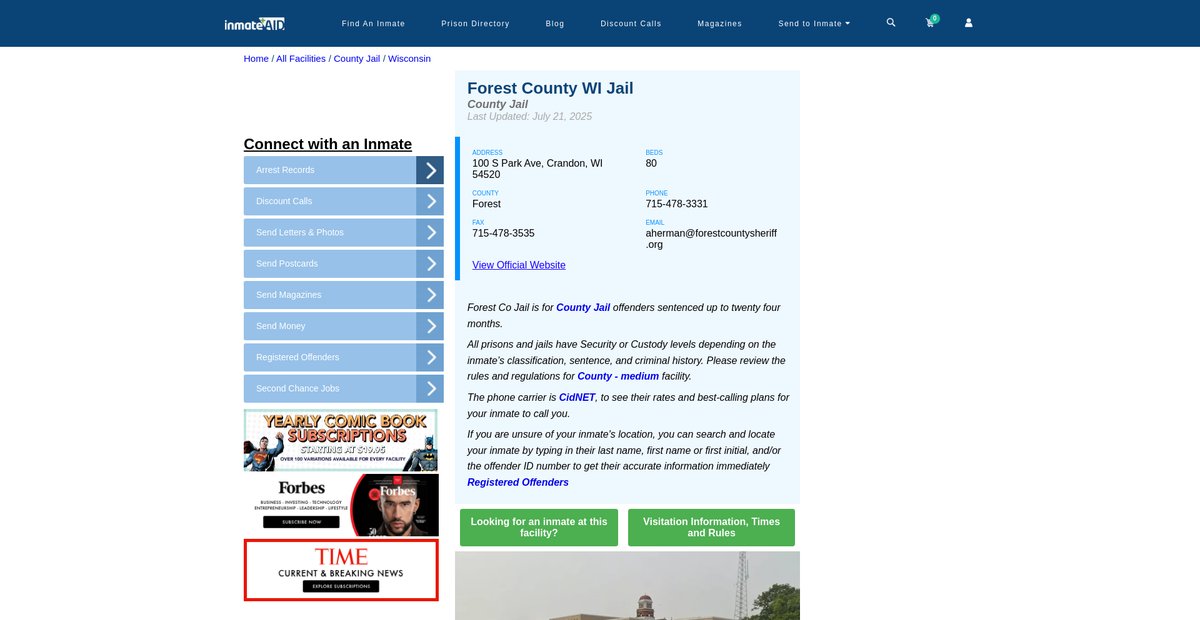
Task: Click the jail building photo
Action: point(627,586)
